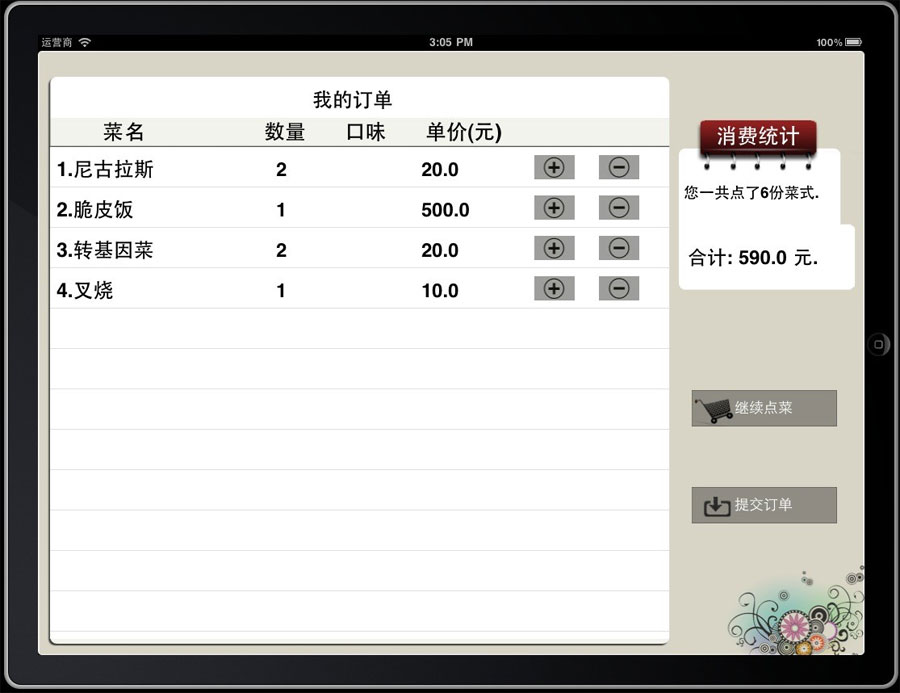Tap minus icon on 叉烧 row
Image resolution: width=900 pixels, height=693 pixels.
618,289
